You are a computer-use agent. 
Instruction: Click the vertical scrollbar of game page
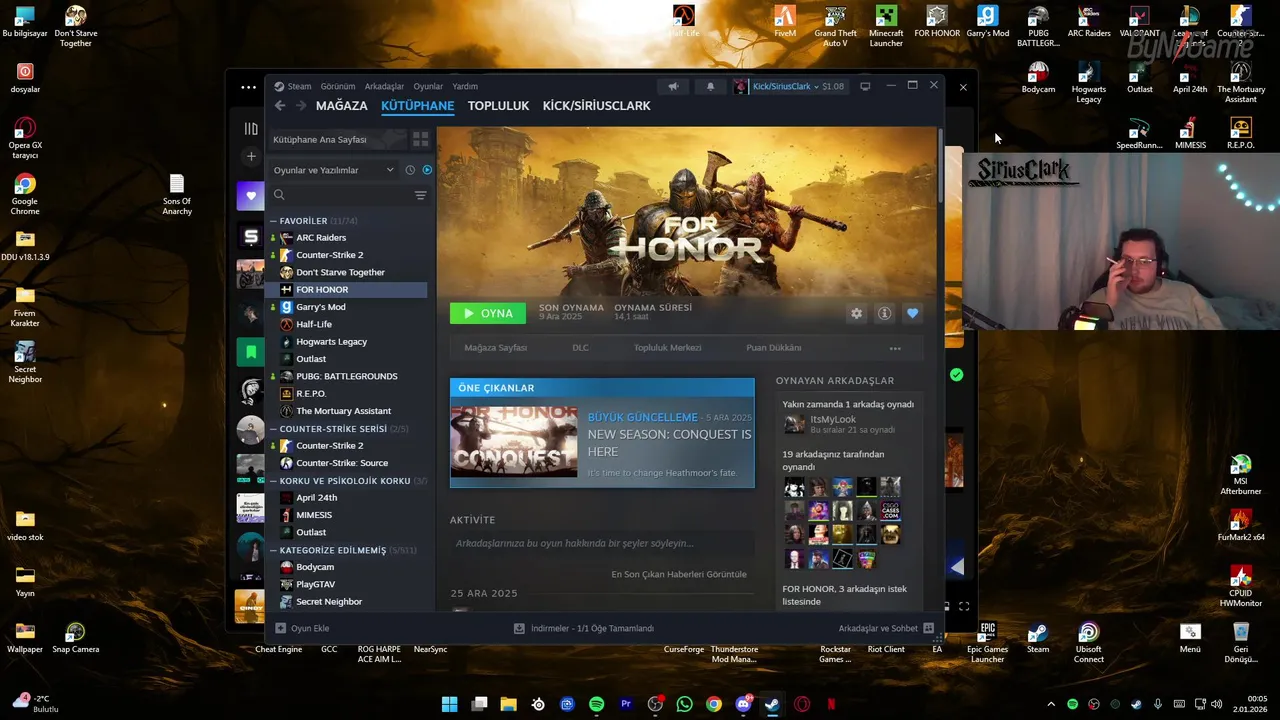click(x=940, y=166)
